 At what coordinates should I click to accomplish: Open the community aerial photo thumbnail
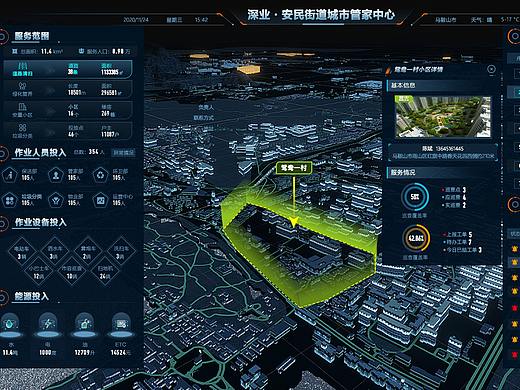(442, 116)
